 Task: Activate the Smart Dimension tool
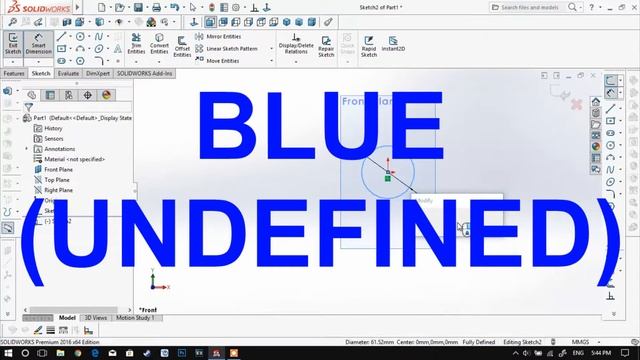(38, 44)
